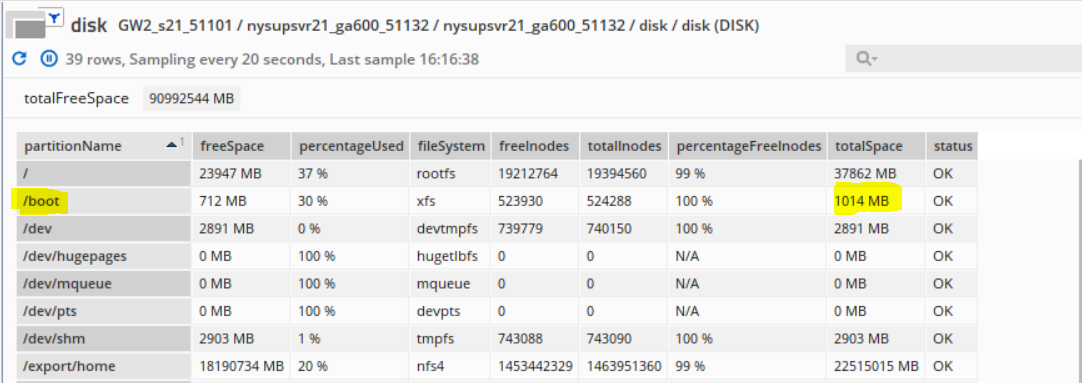Viewport: 1082px width, 383px height.
Task: Select the /boot partition row
Action: (x=497, y=201)
